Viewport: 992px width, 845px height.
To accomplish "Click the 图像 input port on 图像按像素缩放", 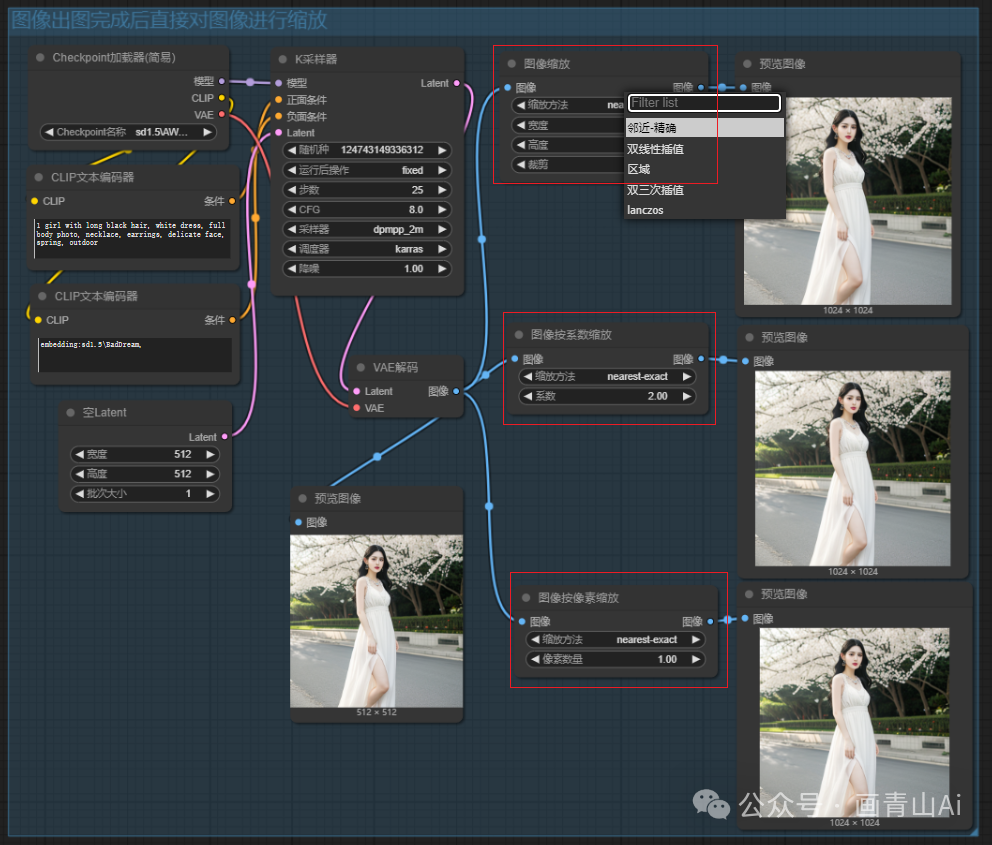I will tap(522, 621).
